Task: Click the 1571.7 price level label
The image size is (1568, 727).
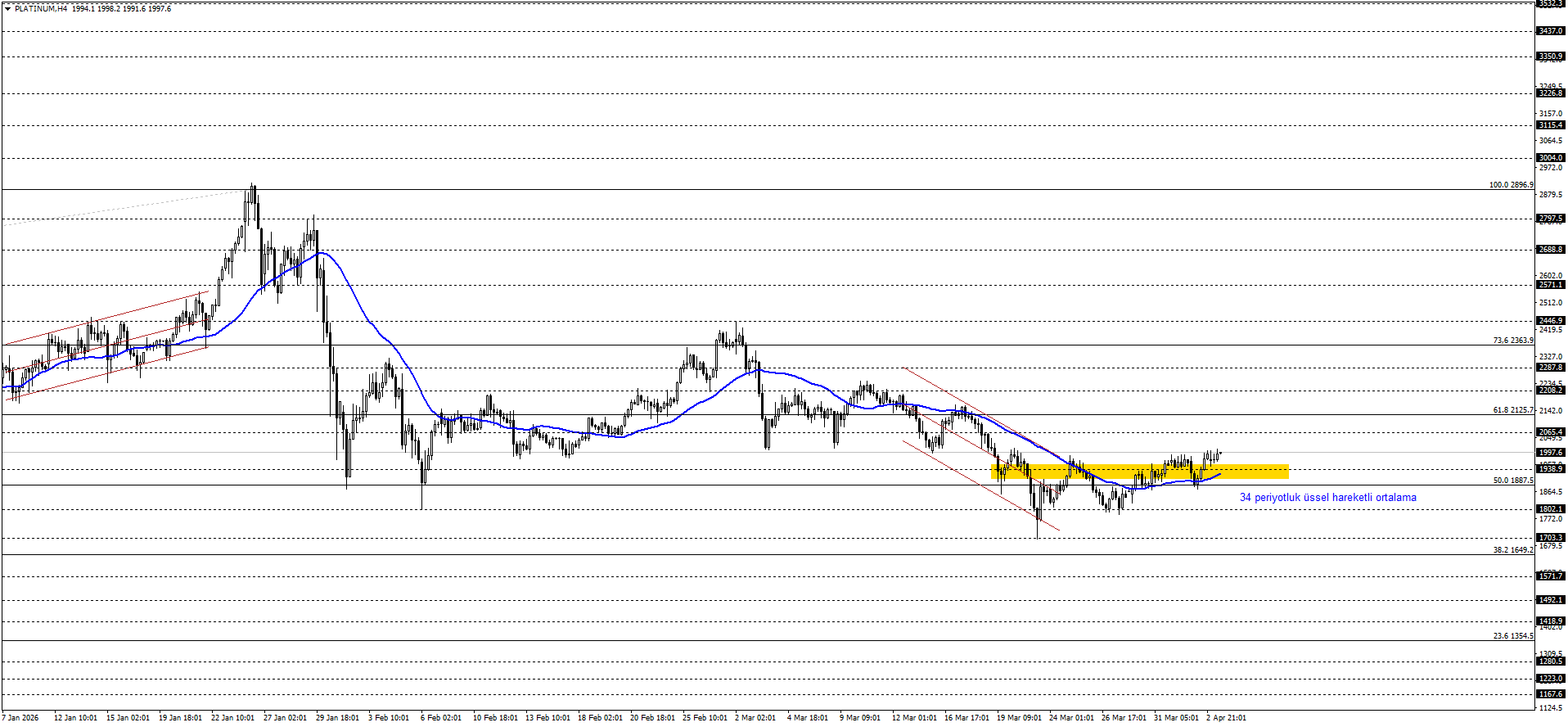Action: click(x=1551, y=576)
